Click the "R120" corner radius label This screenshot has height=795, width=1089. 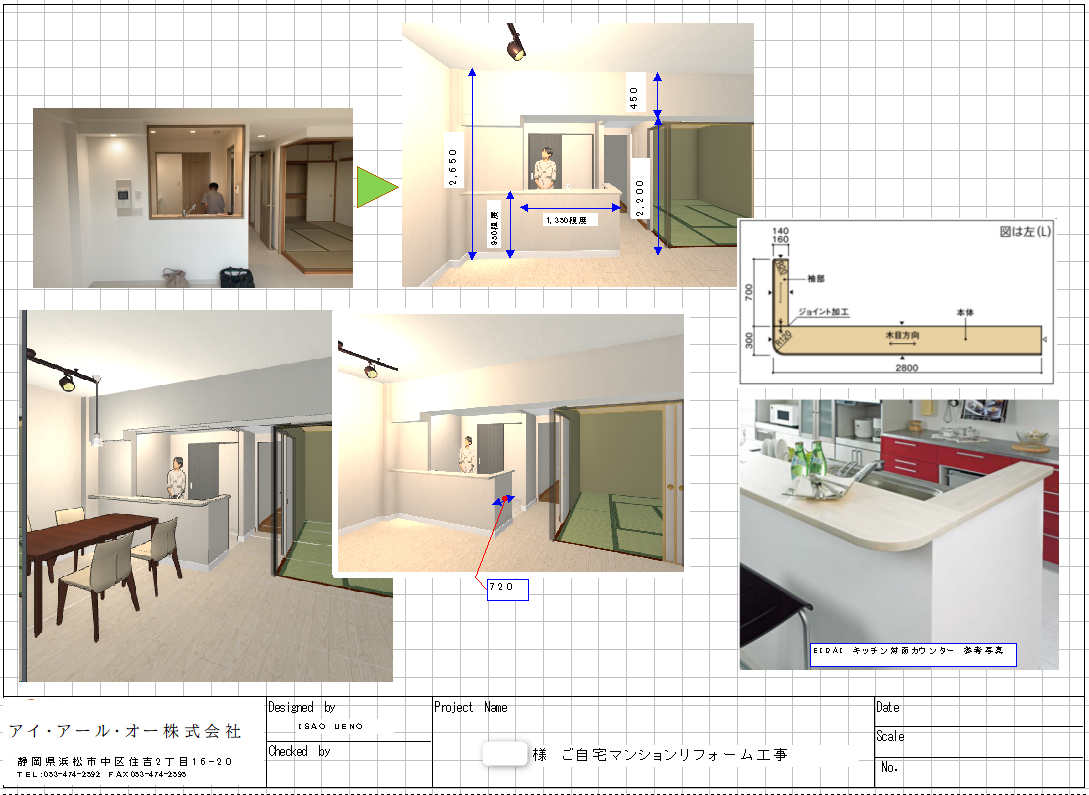[x=783, y=339]
